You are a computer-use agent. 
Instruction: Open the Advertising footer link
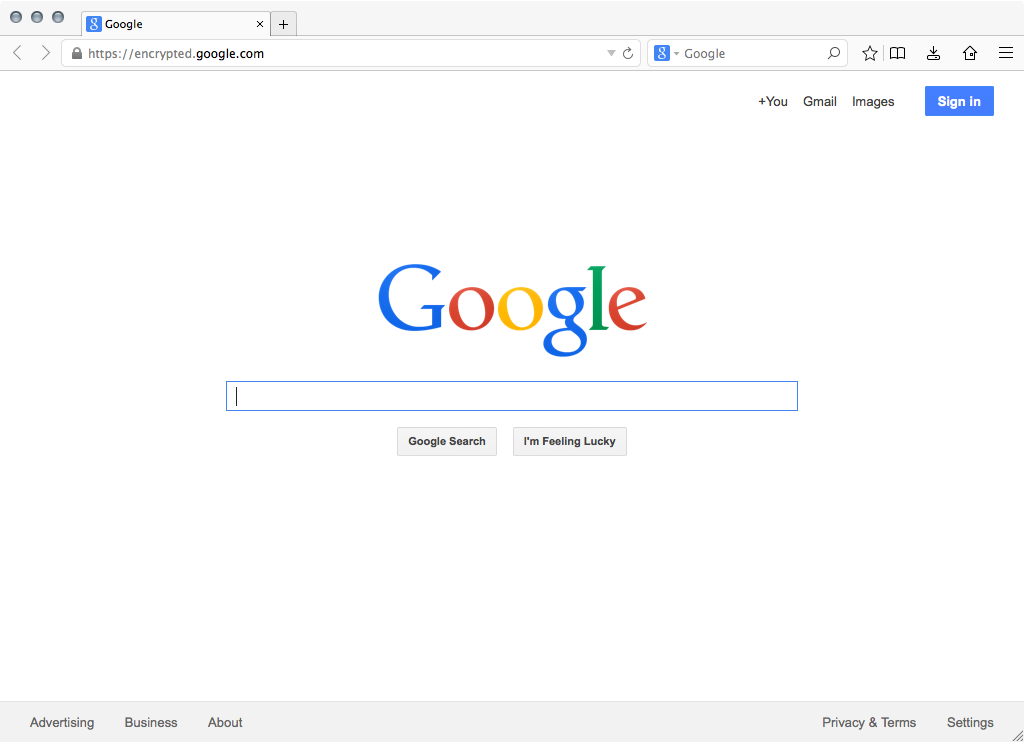coord(62,722)
